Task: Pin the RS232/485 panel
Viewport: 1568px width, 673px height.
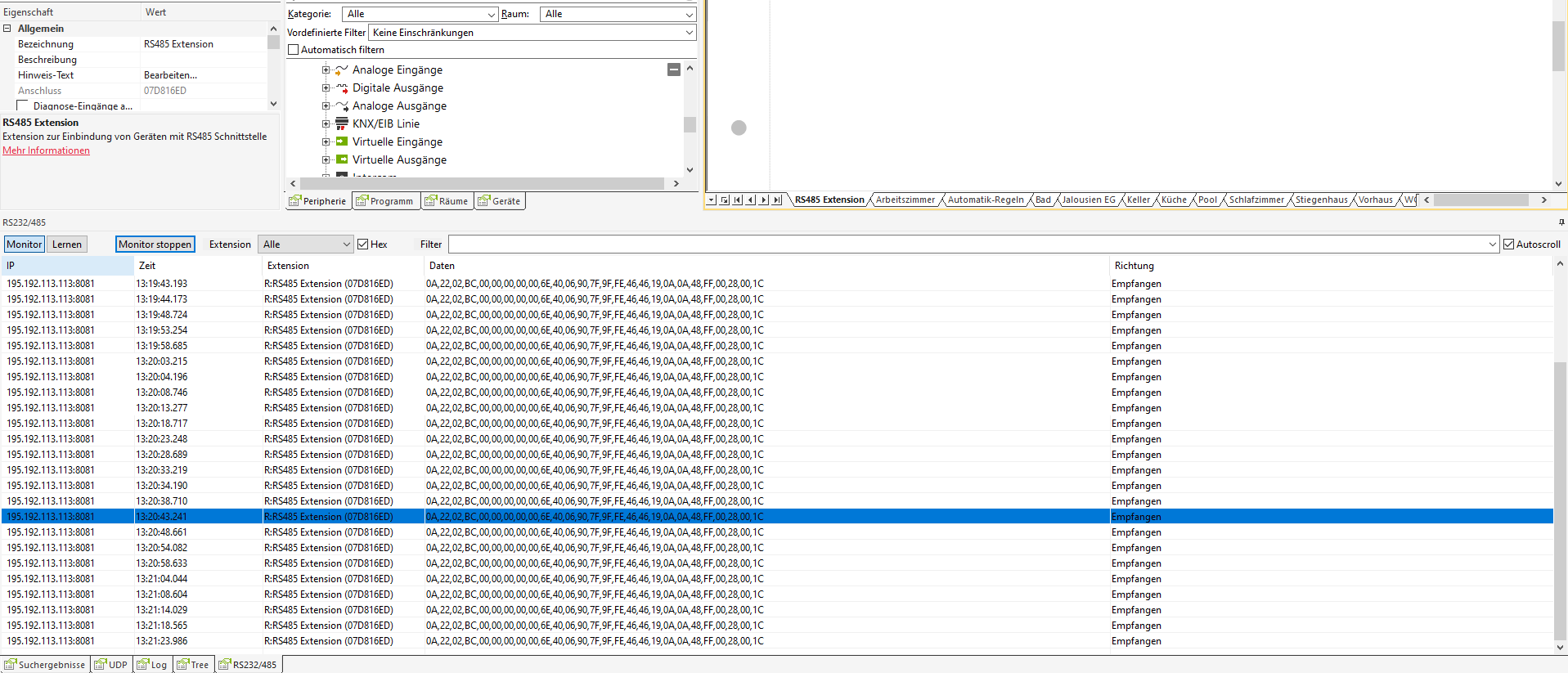Action: click(x=1561, y=222)
